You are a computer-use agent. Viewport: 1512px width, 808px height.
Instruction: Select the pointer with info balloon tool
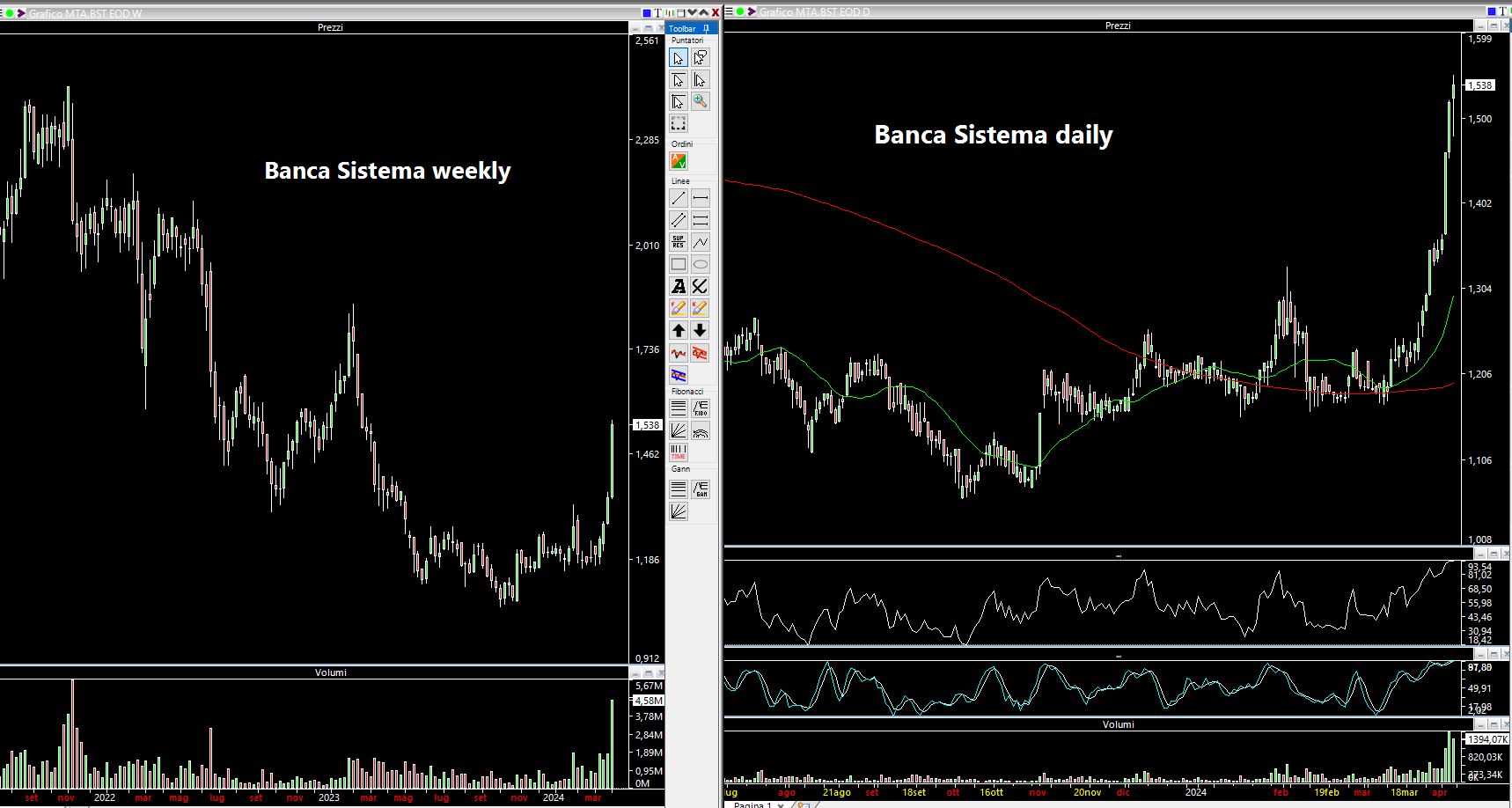tap(700, 57)
